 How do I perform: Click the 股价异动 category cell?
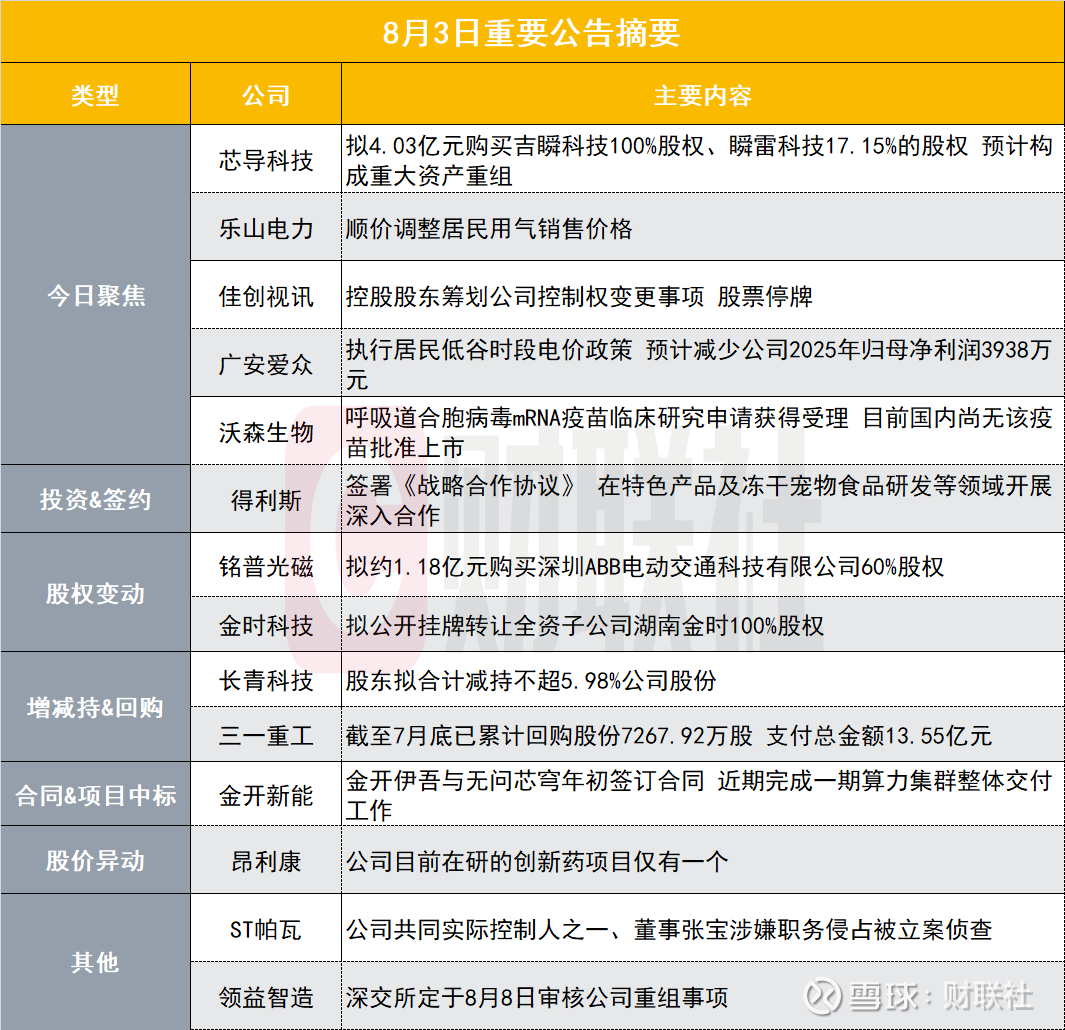(95, 860)
